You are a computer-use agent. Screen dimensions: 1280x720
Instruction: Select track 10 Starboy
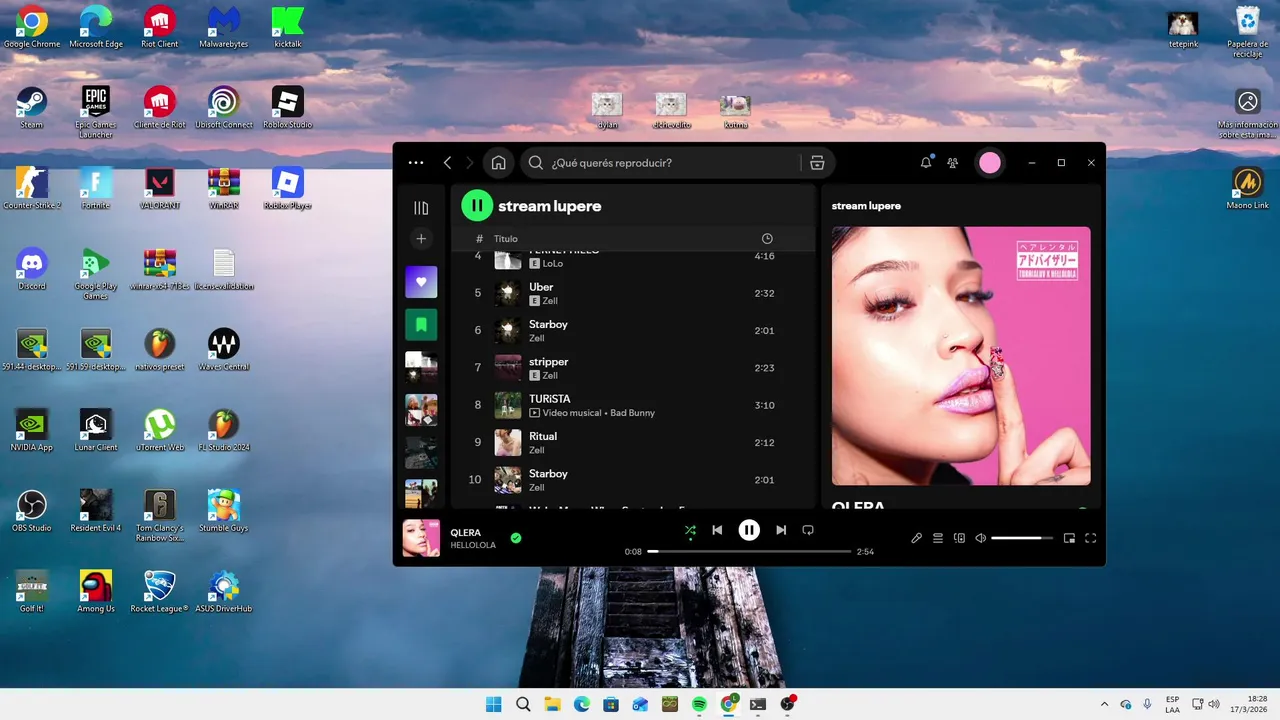tap(633, 480)
